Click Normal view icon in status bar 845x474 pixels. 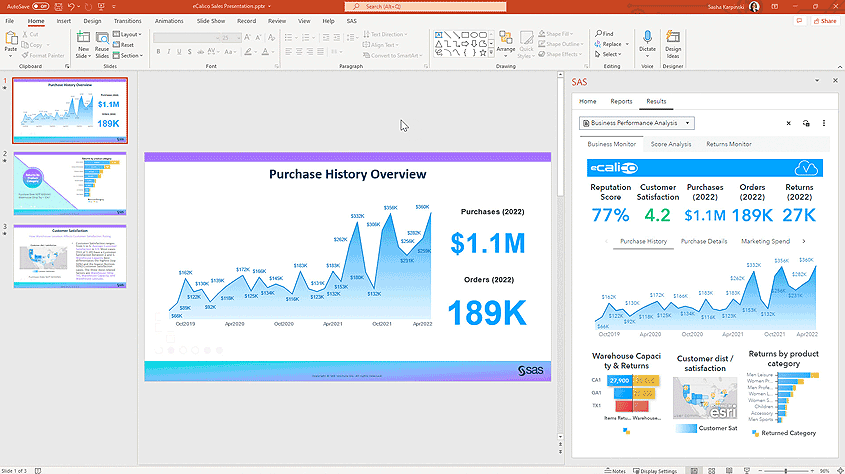tap(694, 471)
